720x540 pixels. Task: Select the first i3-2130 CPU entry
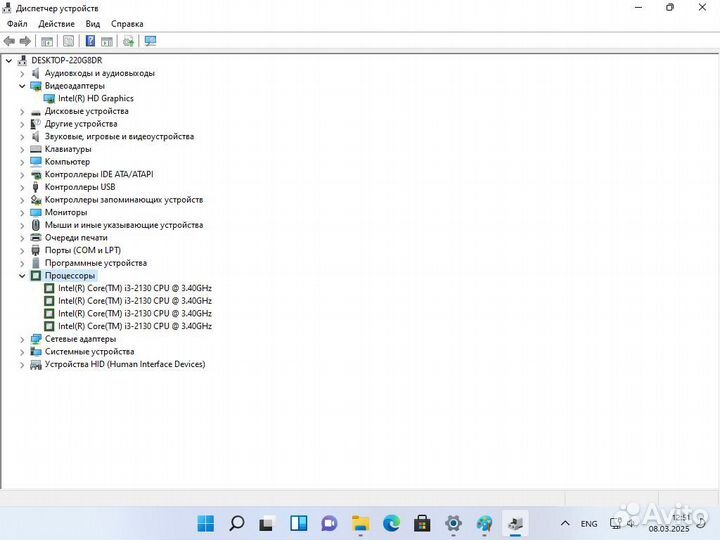tap(135, 288)
